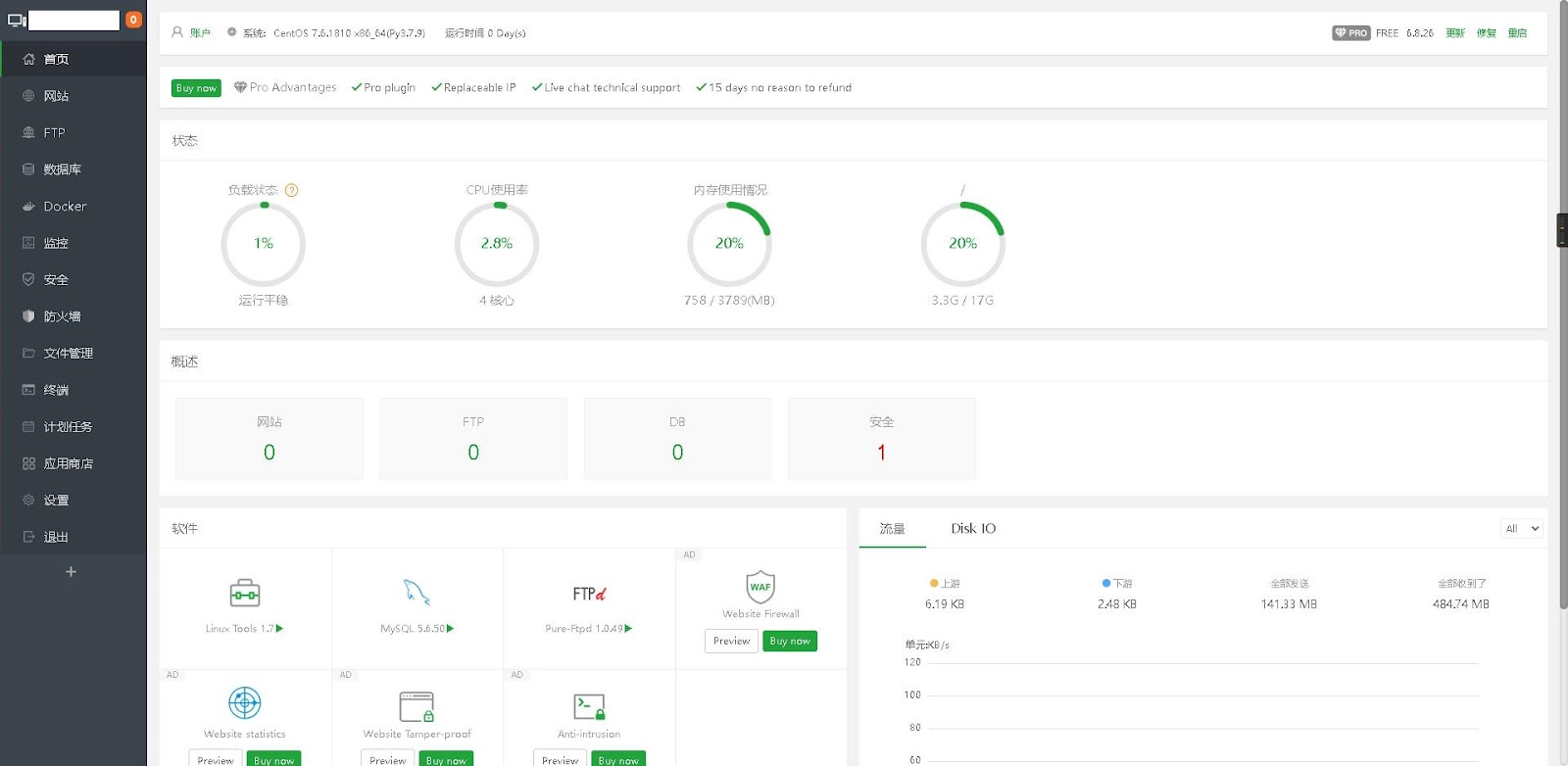Viewport: 1568px width, 766px height.
Task: Click the Website statistics radar icon
Action: pyautogui.click(x=245, y=702)
